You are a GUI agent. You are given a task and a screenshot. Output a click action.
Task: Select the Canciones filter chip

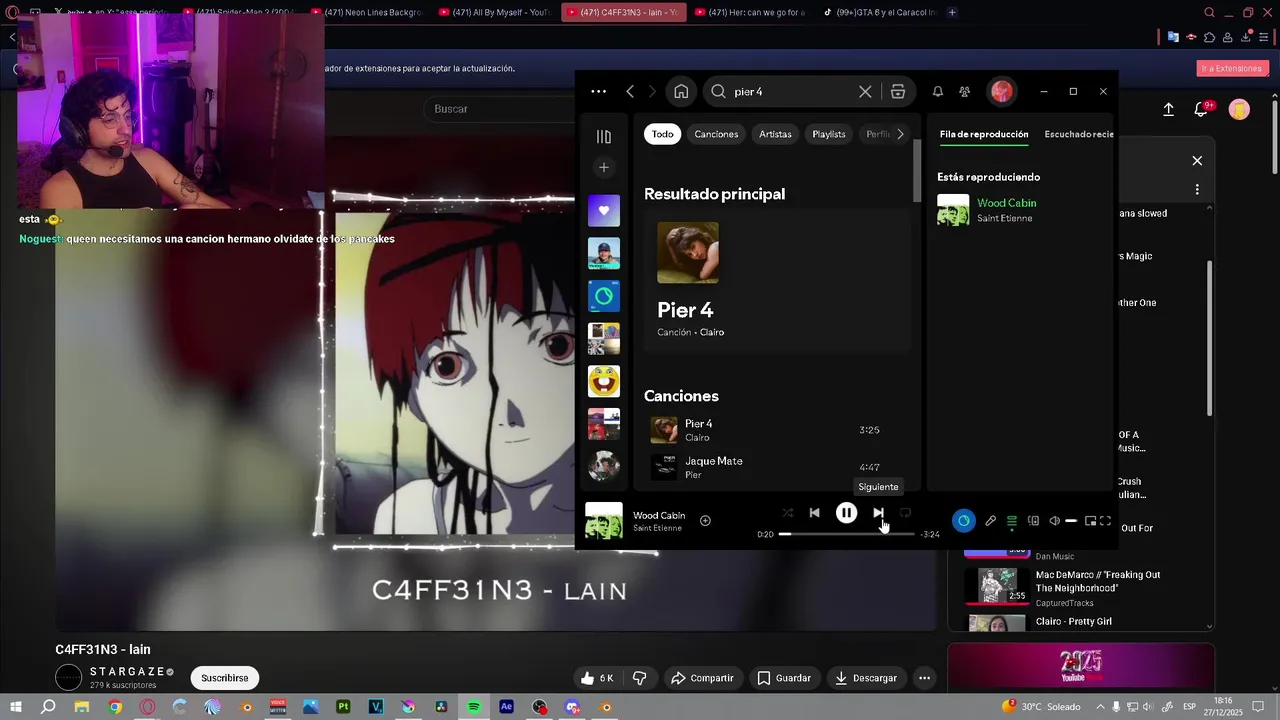(716, 134)
